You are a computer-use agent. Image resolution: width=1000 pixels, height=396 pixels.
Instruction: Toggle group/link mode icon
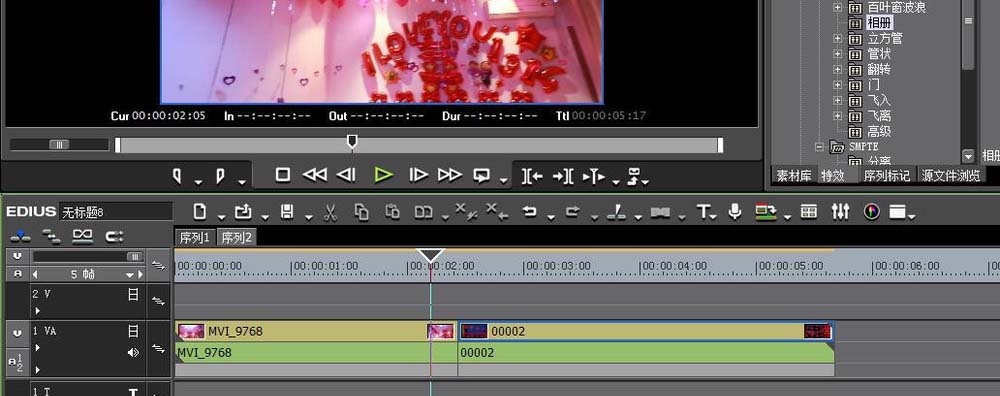pyautogui.click(x=83, y=237)
